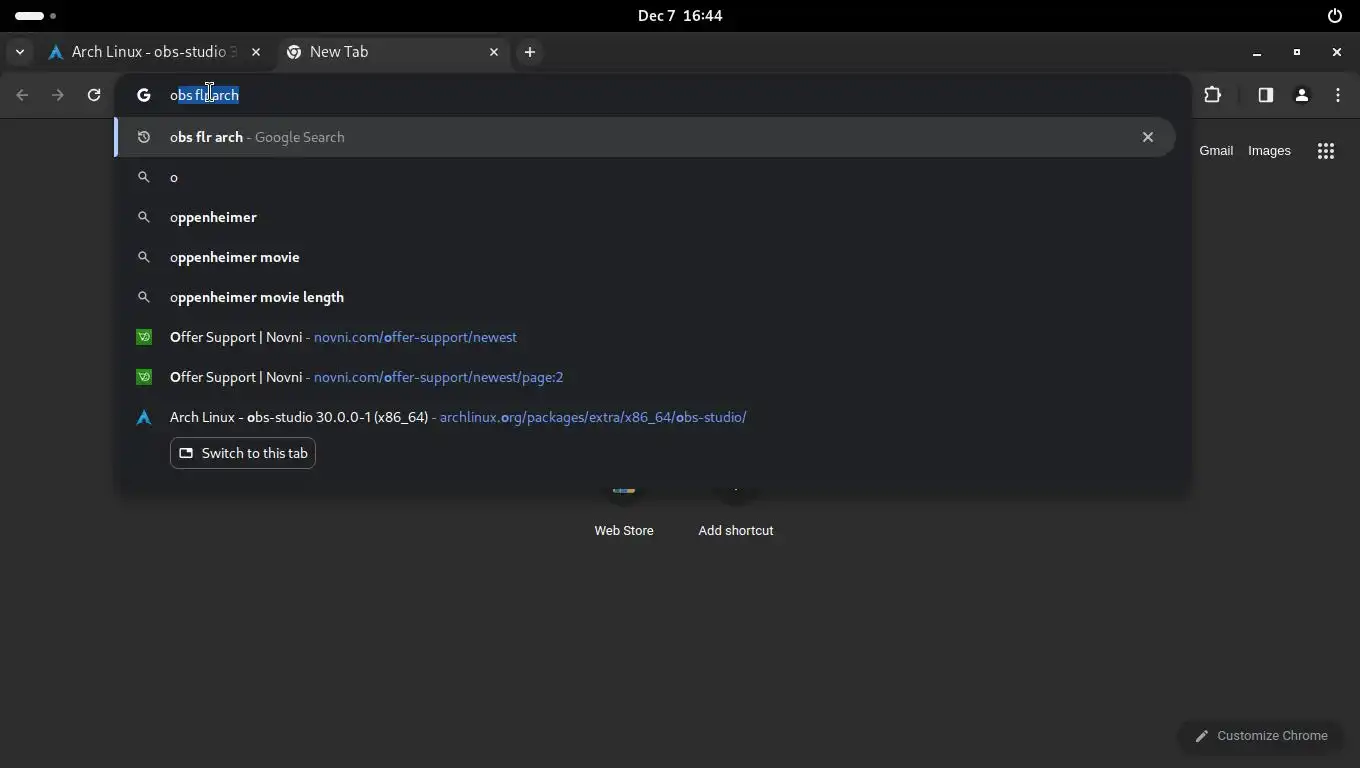Choose the single 'o' search suggestion
Image resolution: width=1360 pixels, height=768 pixels.
pyautogui.click(x=645, y=177)
